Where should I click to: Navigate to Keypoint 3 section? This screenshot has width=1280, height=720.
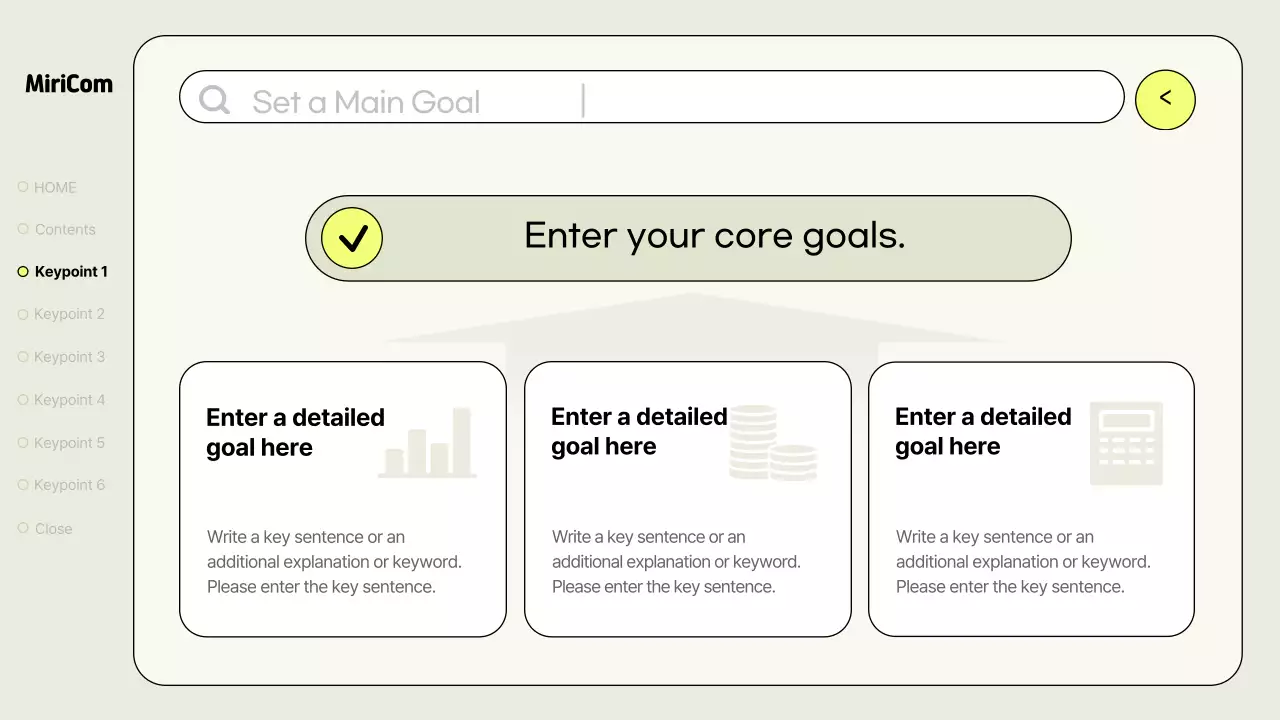coord(69,357)
